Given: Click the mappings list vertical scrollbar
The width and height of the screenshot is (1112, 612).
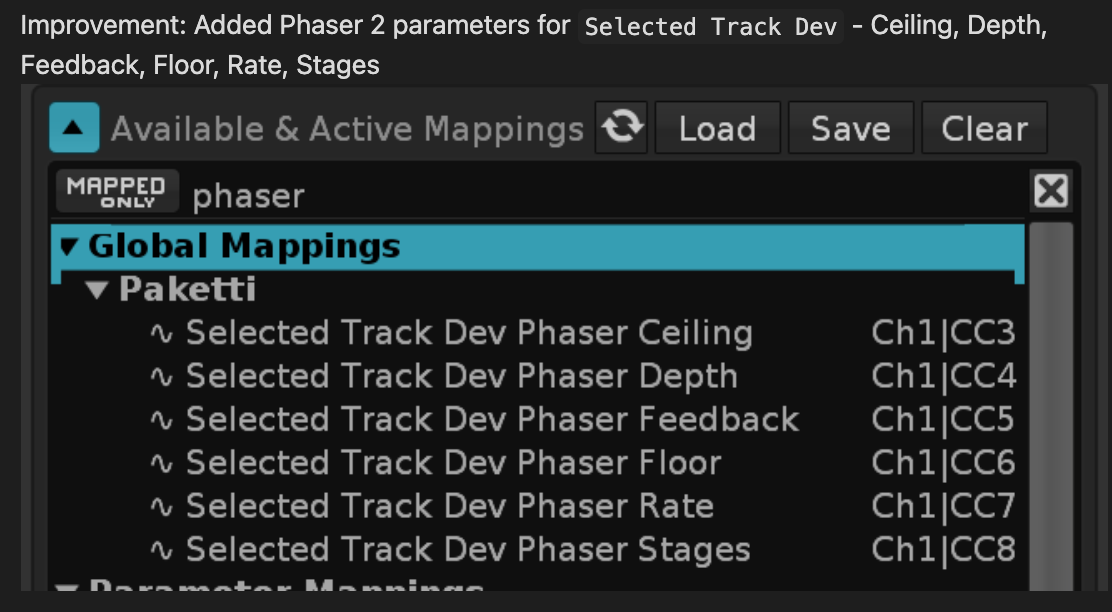Looking at the screenshot, I should 1051,406.
